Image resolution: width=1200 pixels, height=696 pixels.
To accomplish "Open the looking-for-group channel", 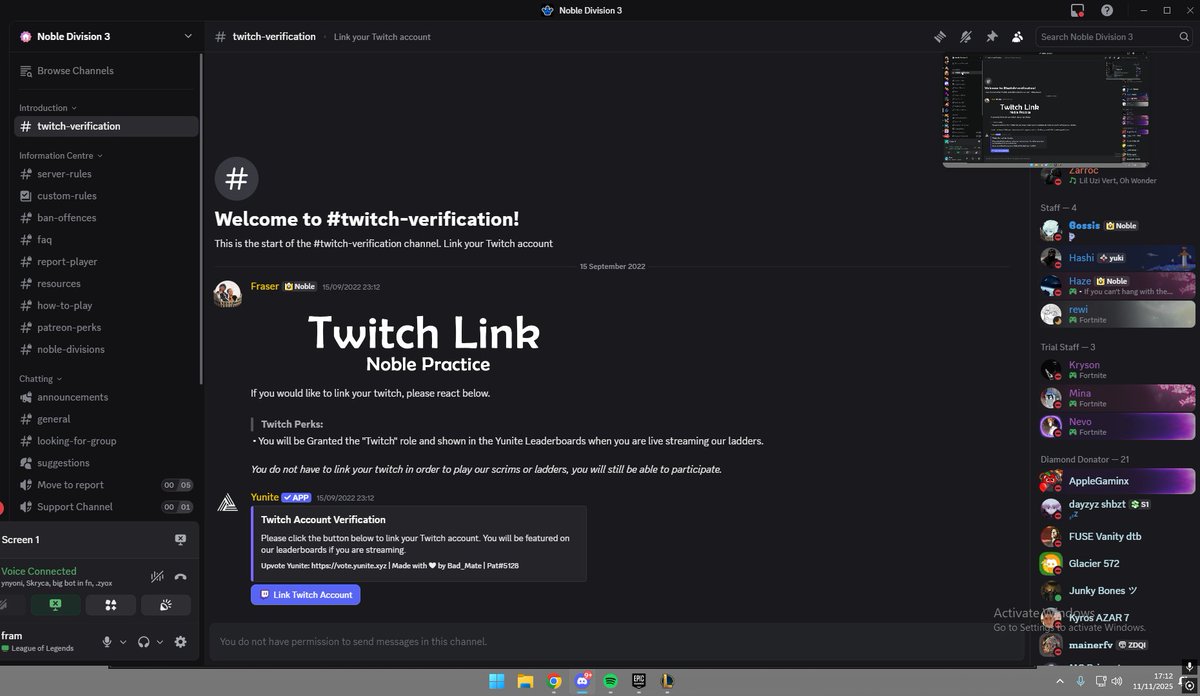I will 106,441.
